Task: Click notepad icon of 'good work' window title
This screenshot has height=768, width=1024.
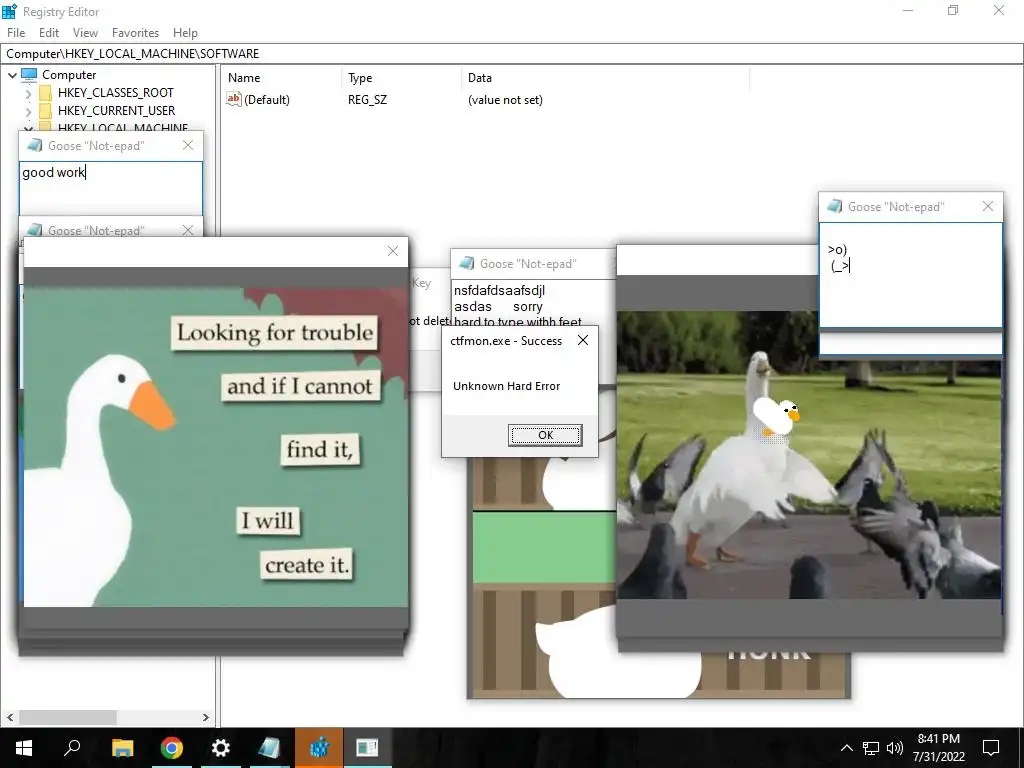Action: (x=35, y=145)
